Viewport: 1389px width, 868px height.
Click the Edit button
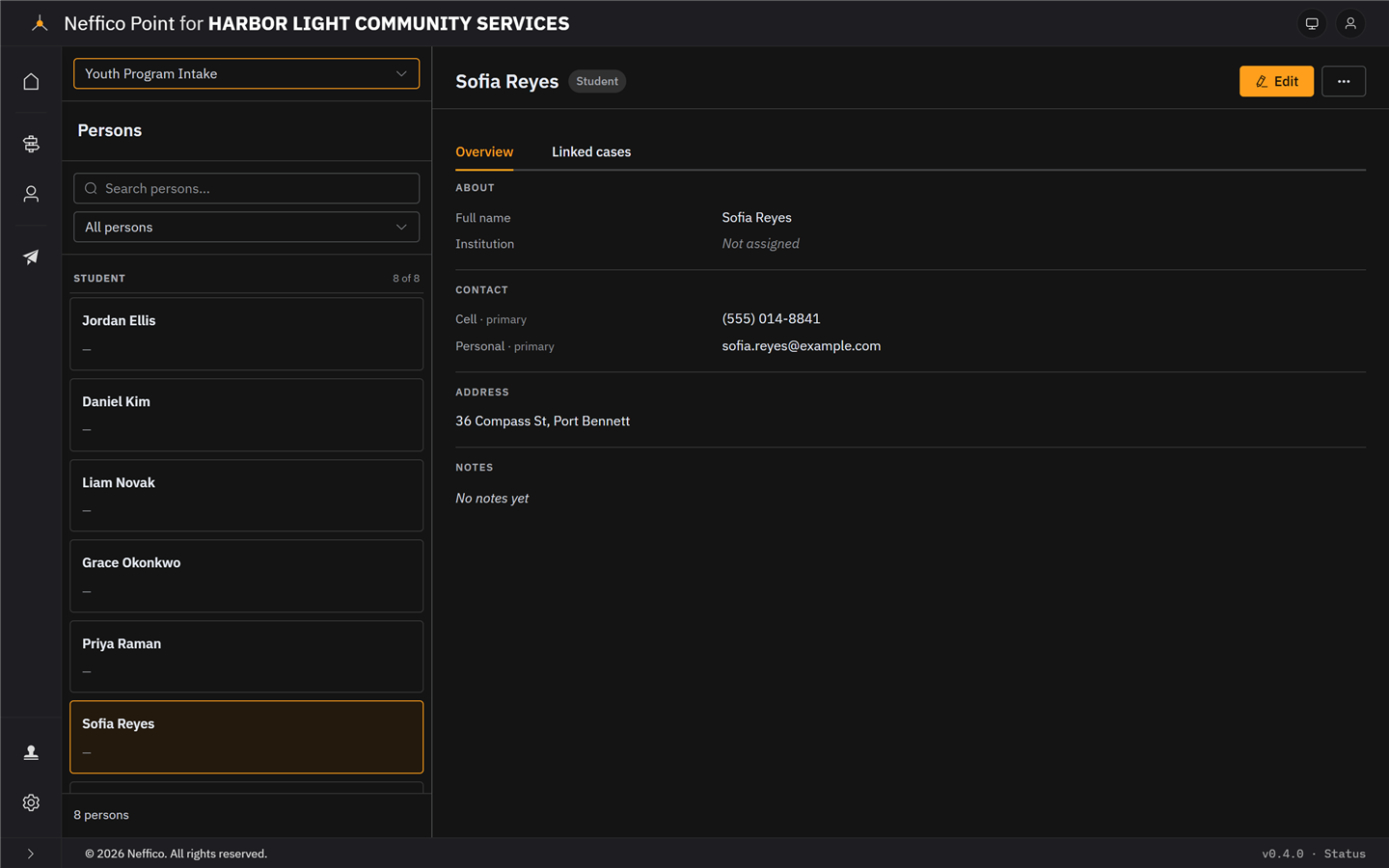(1276, 81)
